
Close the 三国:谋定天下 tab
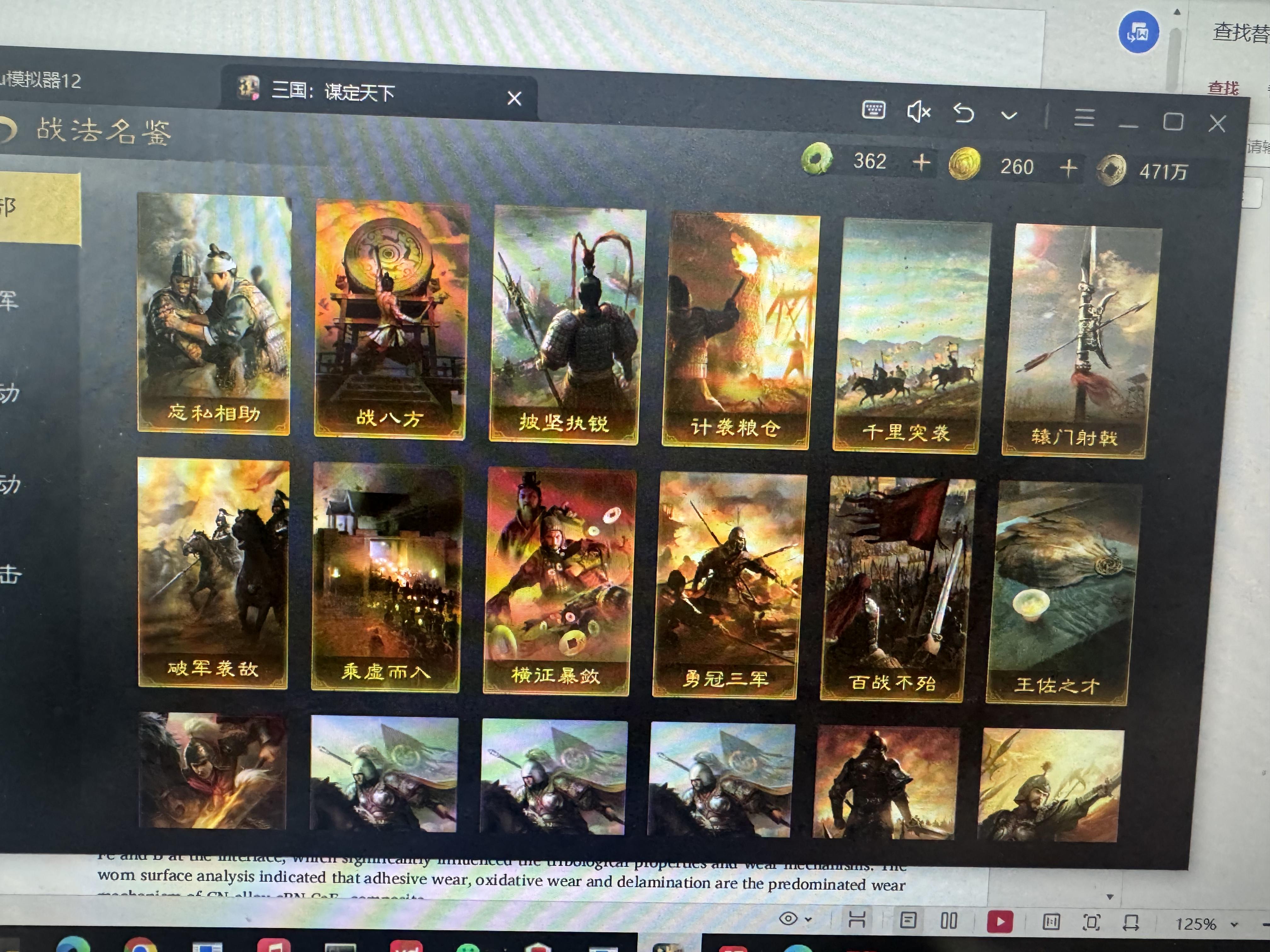tap(514, 99)
